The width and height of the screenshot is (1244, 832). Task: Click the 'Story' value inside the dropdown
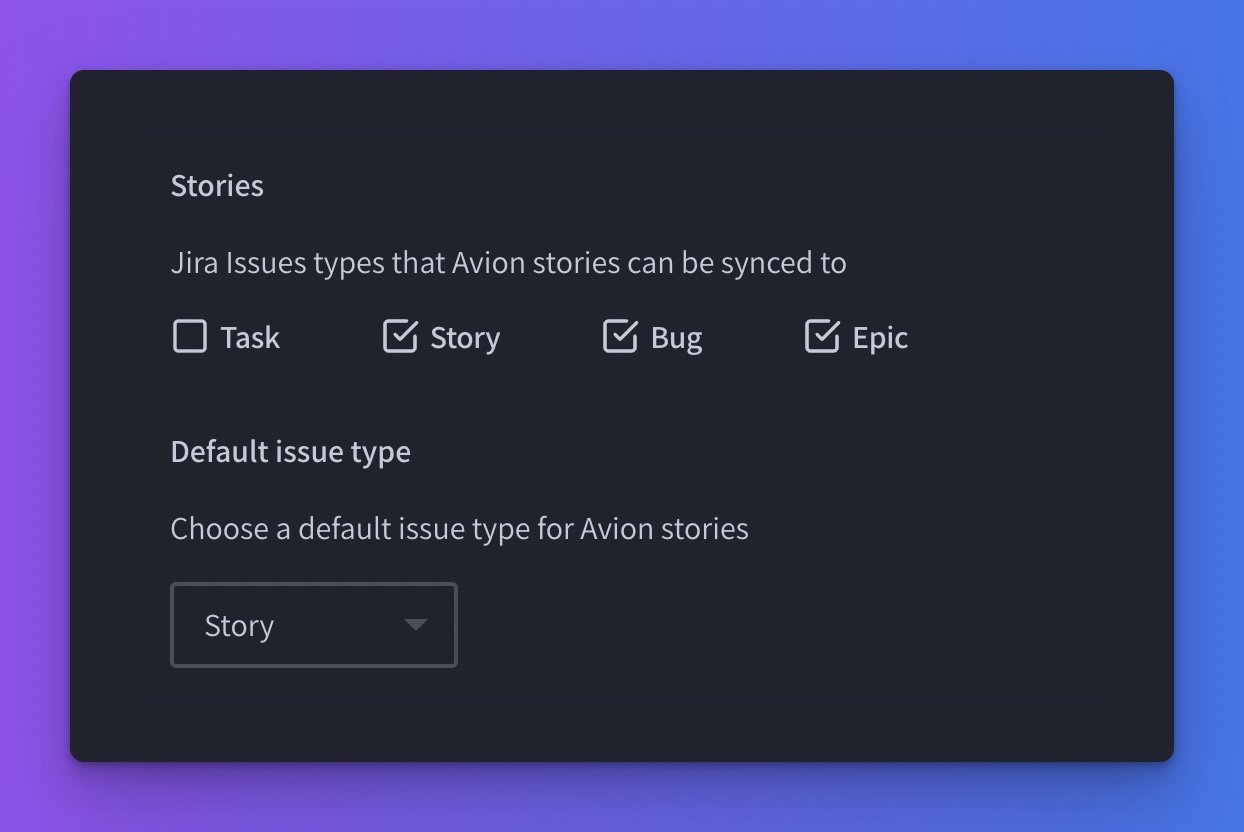[239, 626]
